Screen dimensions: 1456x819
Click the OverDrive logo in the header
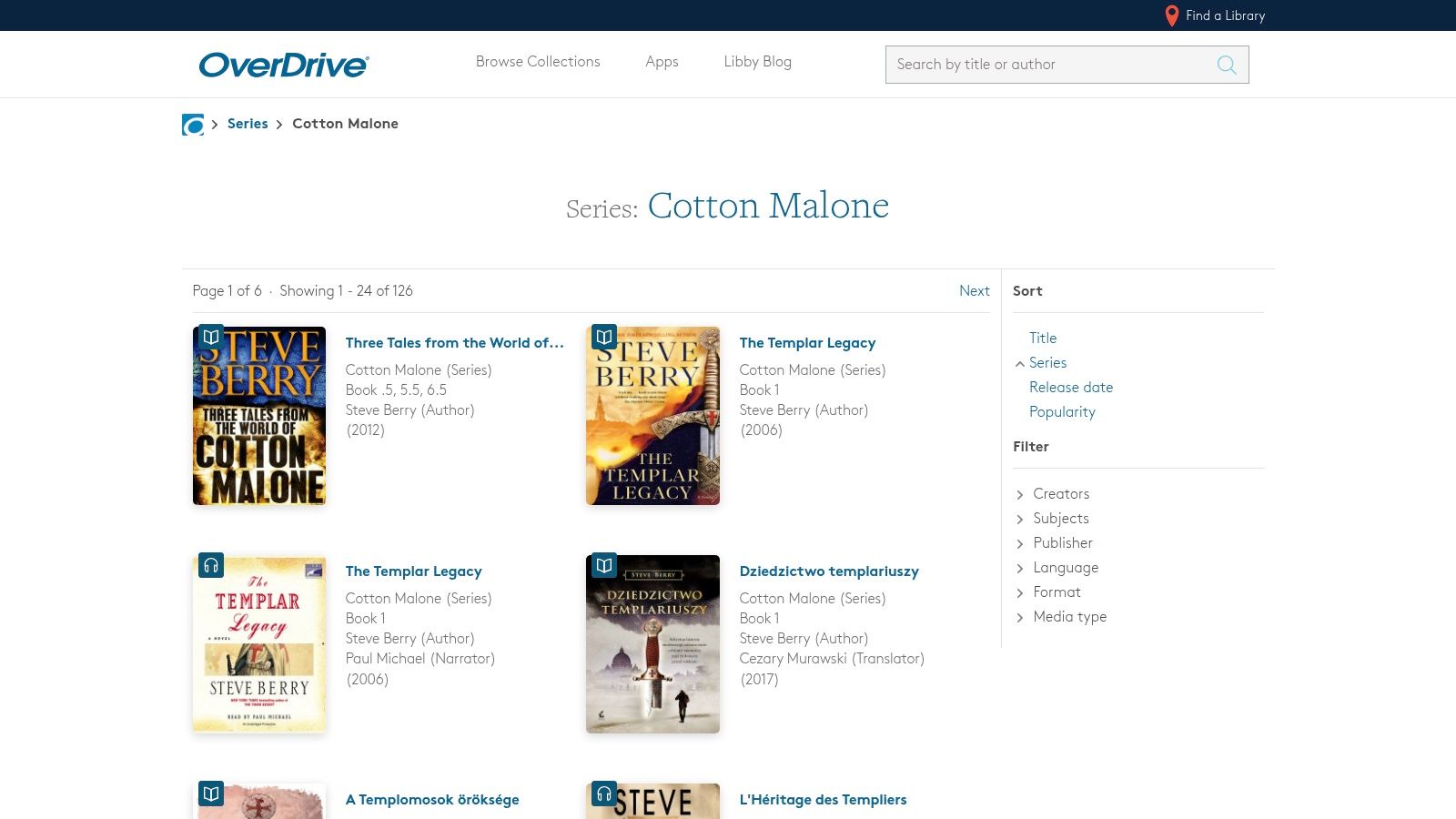tap(283, 65)
